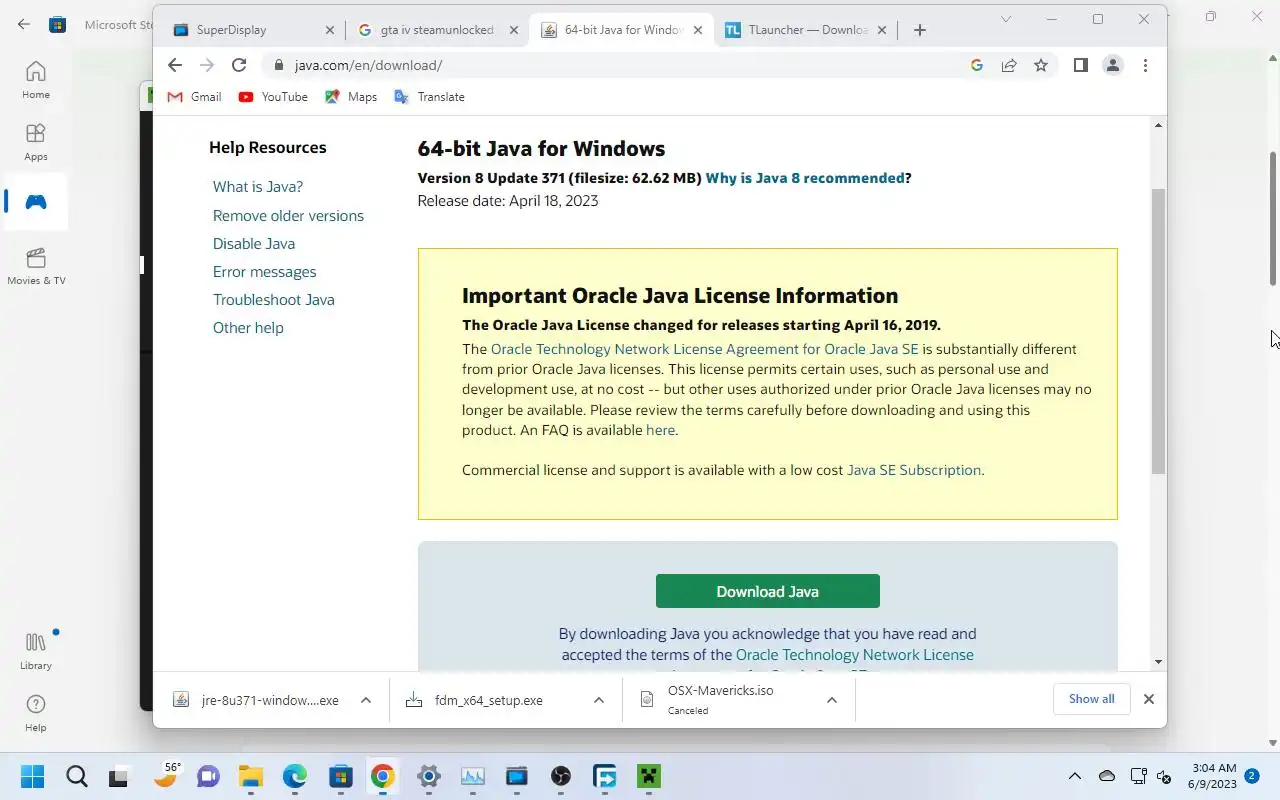
Task: Open Movies & TV in Microsoft Store
Action: pyautogui.click(x=36, y=266)
